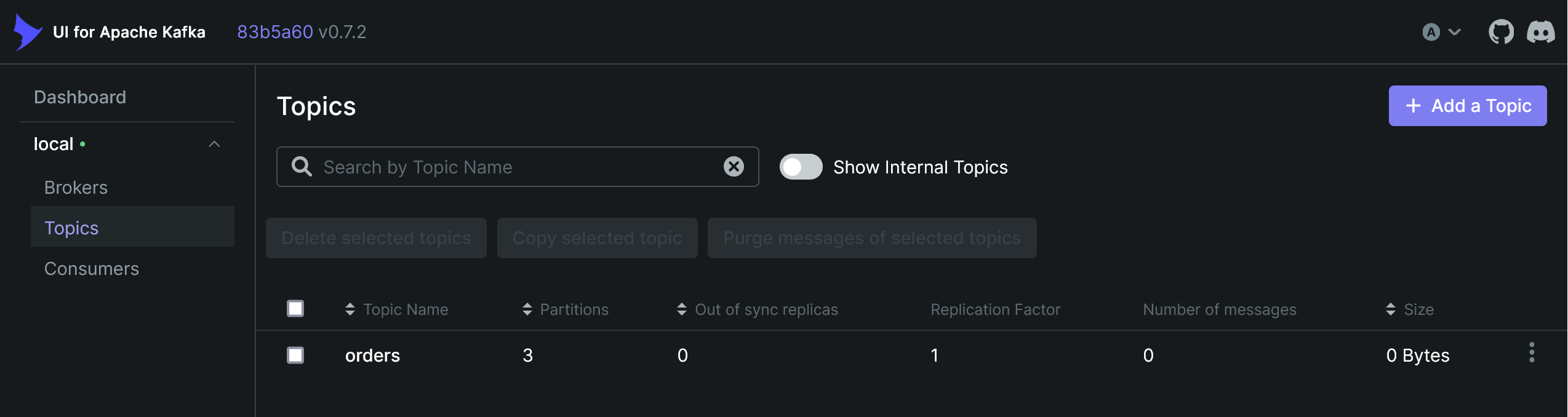Collapse the local cluster section
This screenshot has width=1568, height=417.
click(x=214, y=143)
